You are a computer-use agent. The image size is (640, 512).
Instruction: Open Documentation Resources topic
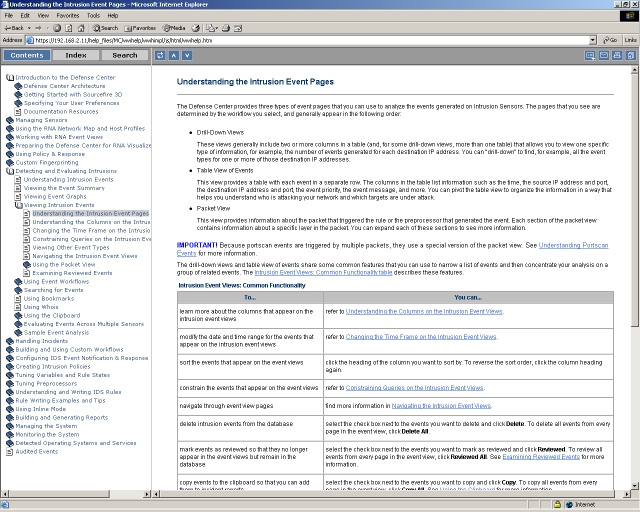tap(61, 111)
